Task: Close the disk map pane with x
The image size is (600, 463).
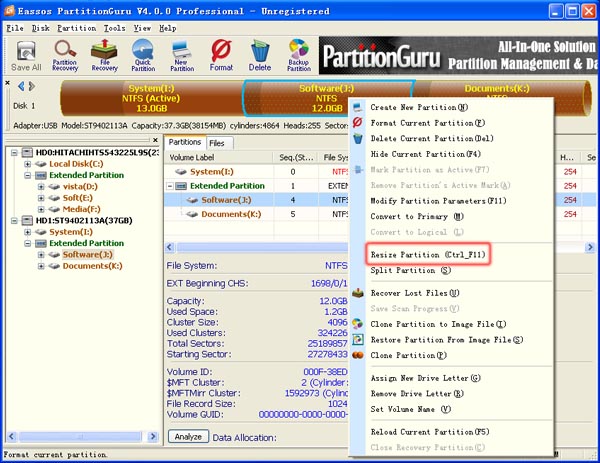Action: (7, 82)
